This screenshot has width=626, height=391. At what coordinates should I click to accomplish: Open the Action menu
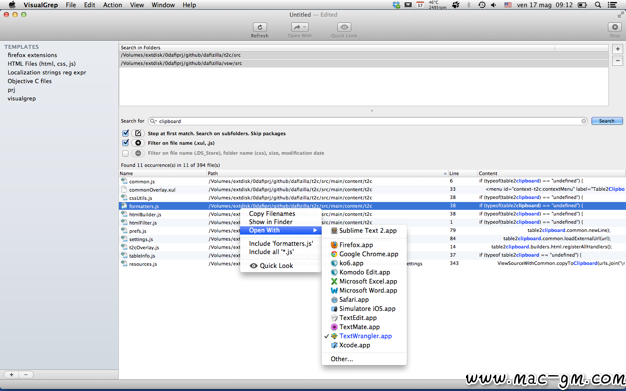click(113, 5)
